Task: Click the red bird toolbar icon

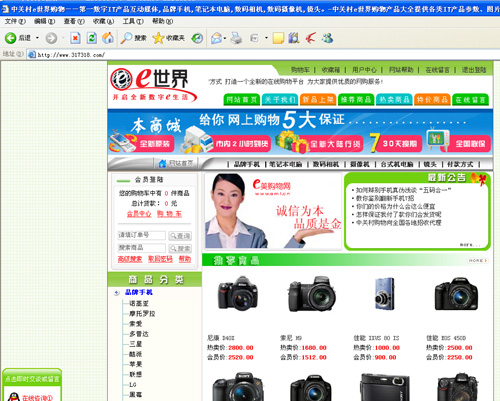Action: click(x=311, y=38)
